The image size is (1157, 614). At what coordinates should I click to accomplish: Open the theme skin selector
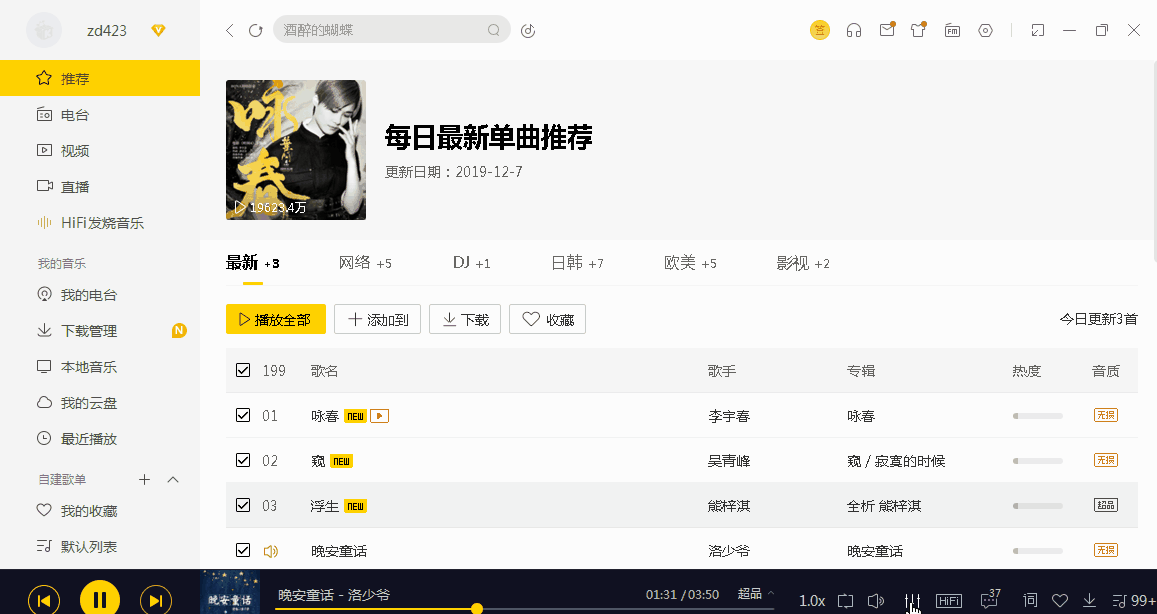[x=917, y=30]
